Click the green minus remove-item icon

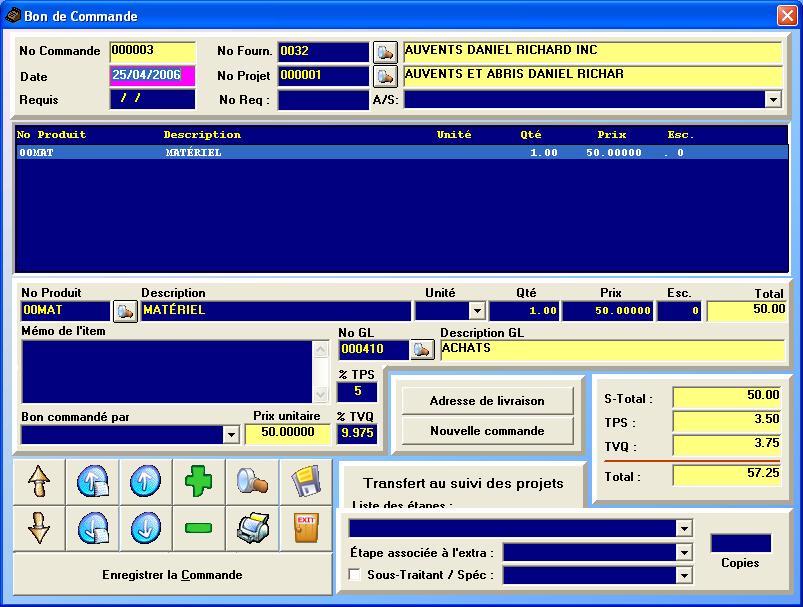click(x=199, y=527)
